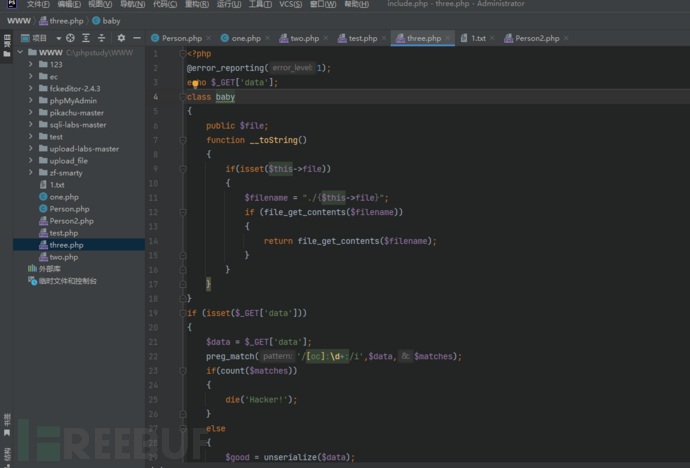Image resolution: width=690 pixels, height=468 pixels.
Task: Click collapse all icon in project toolbar
Action: 101,38
